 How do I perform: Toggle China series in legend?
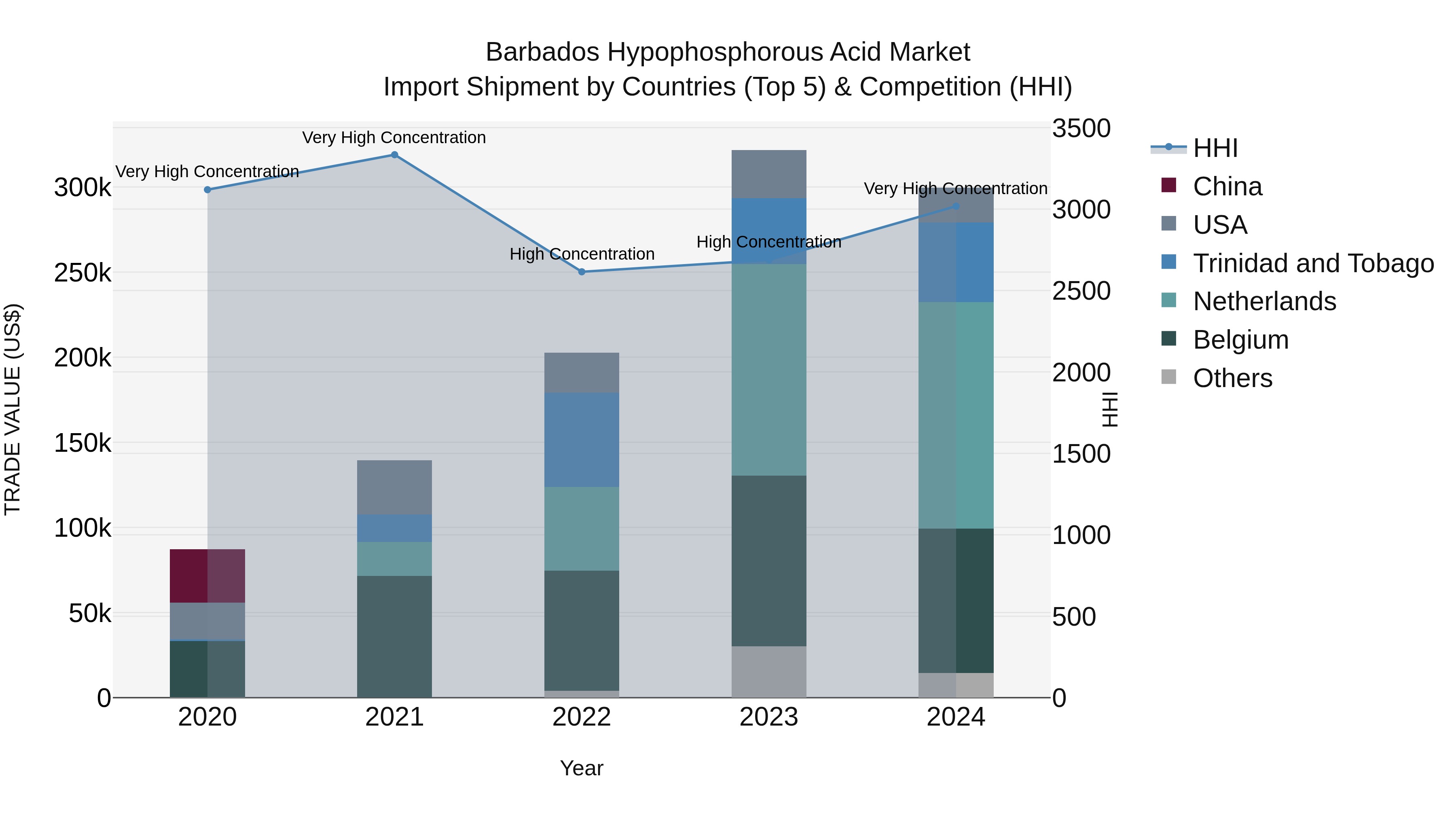(1211, 186)
